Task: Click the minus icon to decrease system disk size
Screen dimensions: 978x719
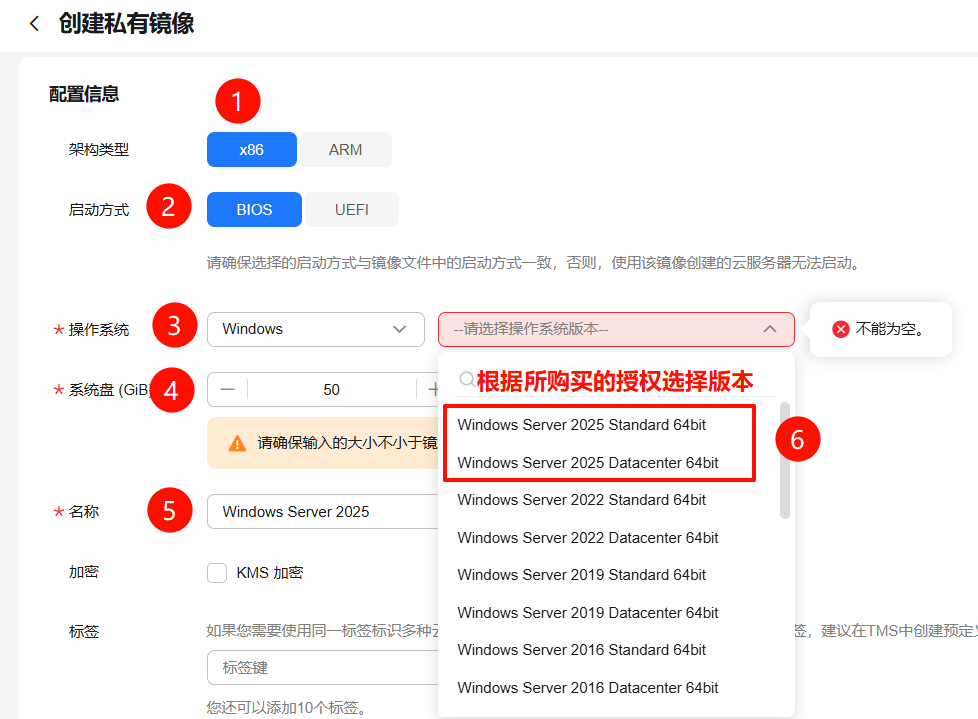Action: [x=229, y=389]
